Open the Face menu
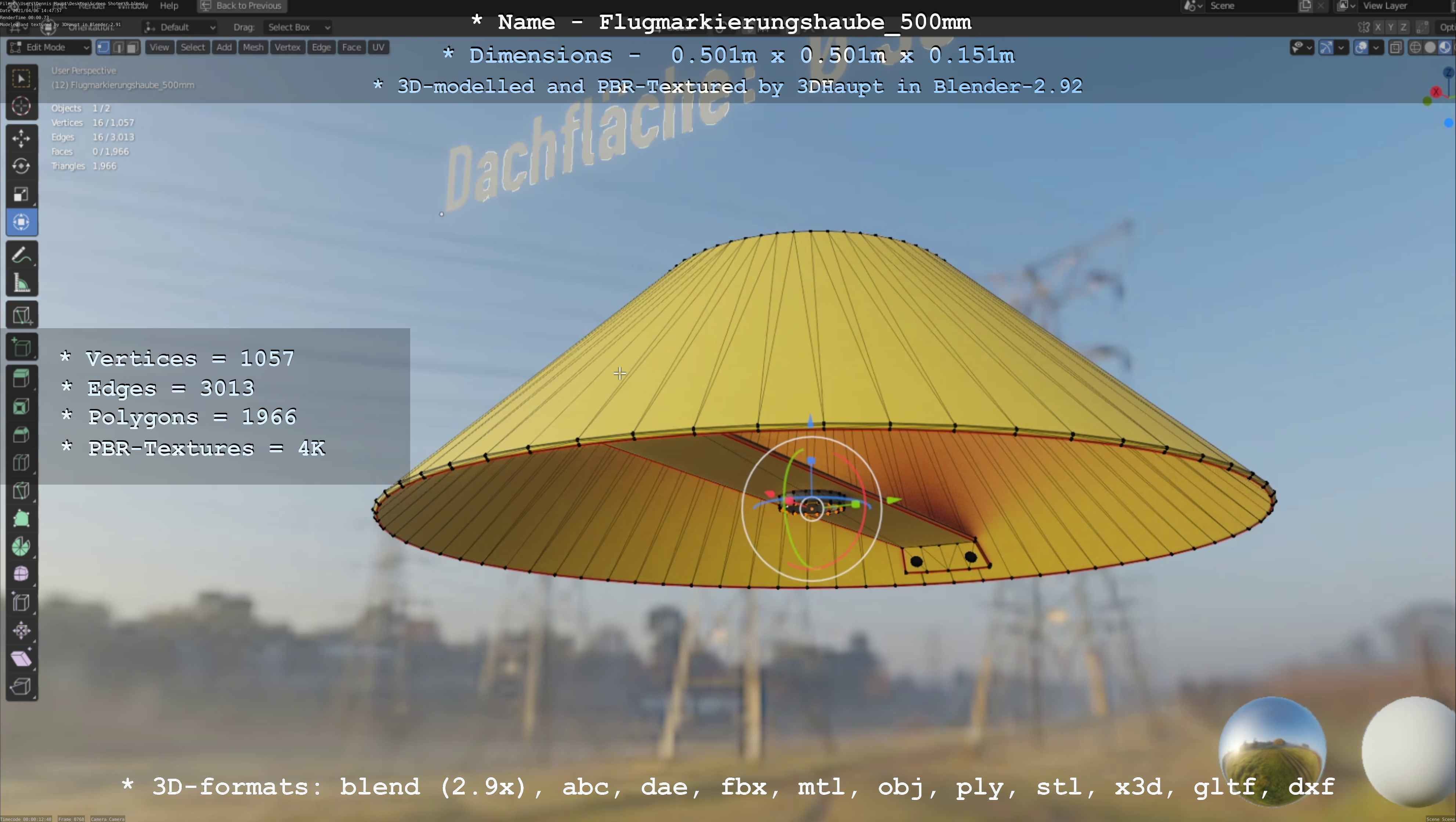The height and width of the screenshot is (822, 1456). click(351, 47)
